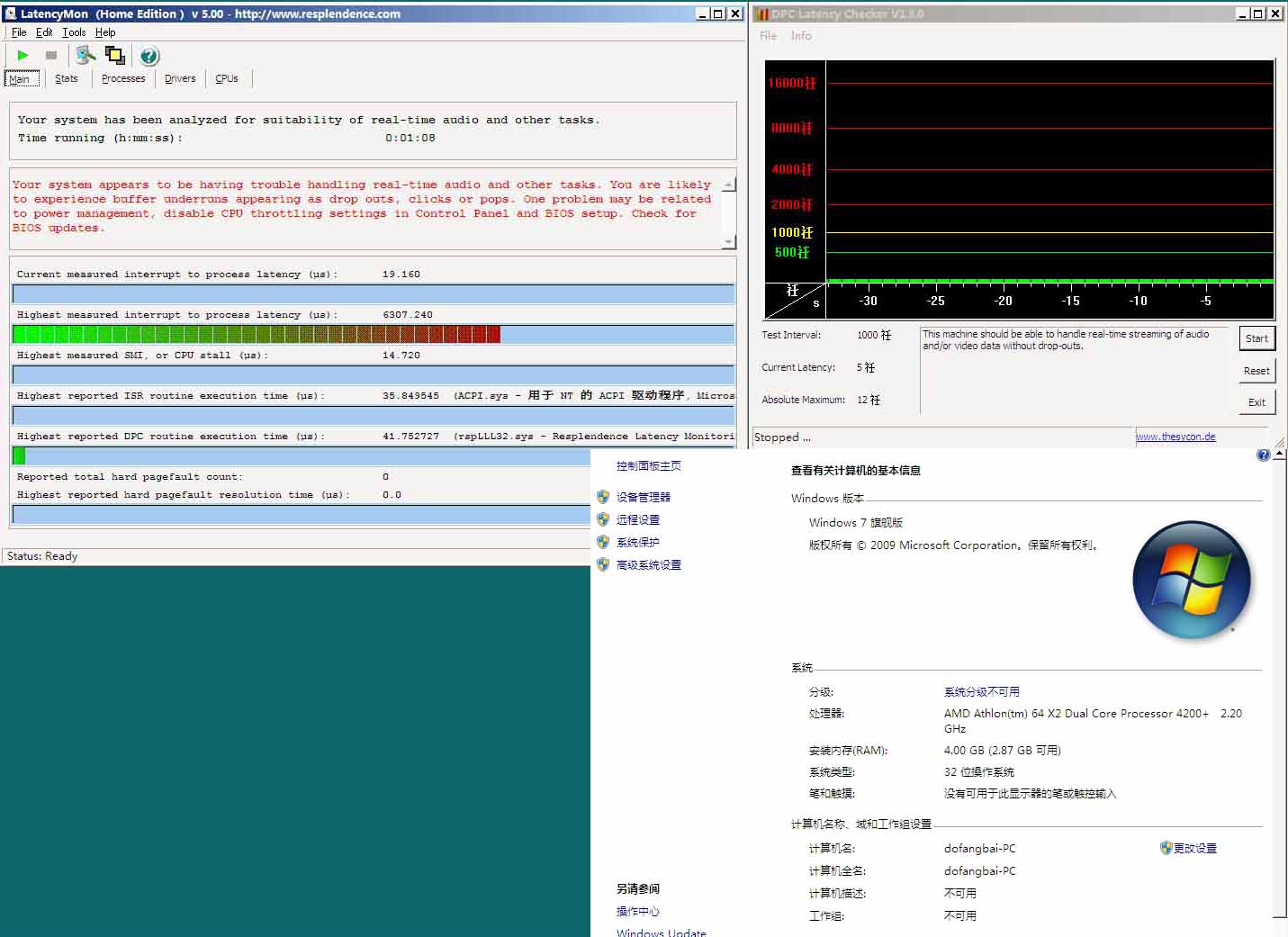
Task: Open File menu in DPC Latency Checker
Action: (x=768, y=36)
